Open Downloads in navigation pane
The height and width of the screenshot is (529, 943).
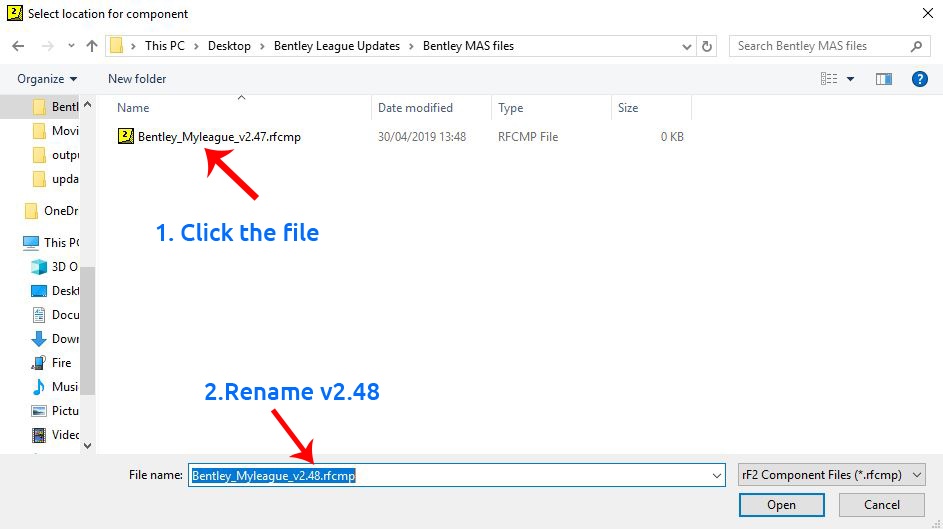coord(54,339)
